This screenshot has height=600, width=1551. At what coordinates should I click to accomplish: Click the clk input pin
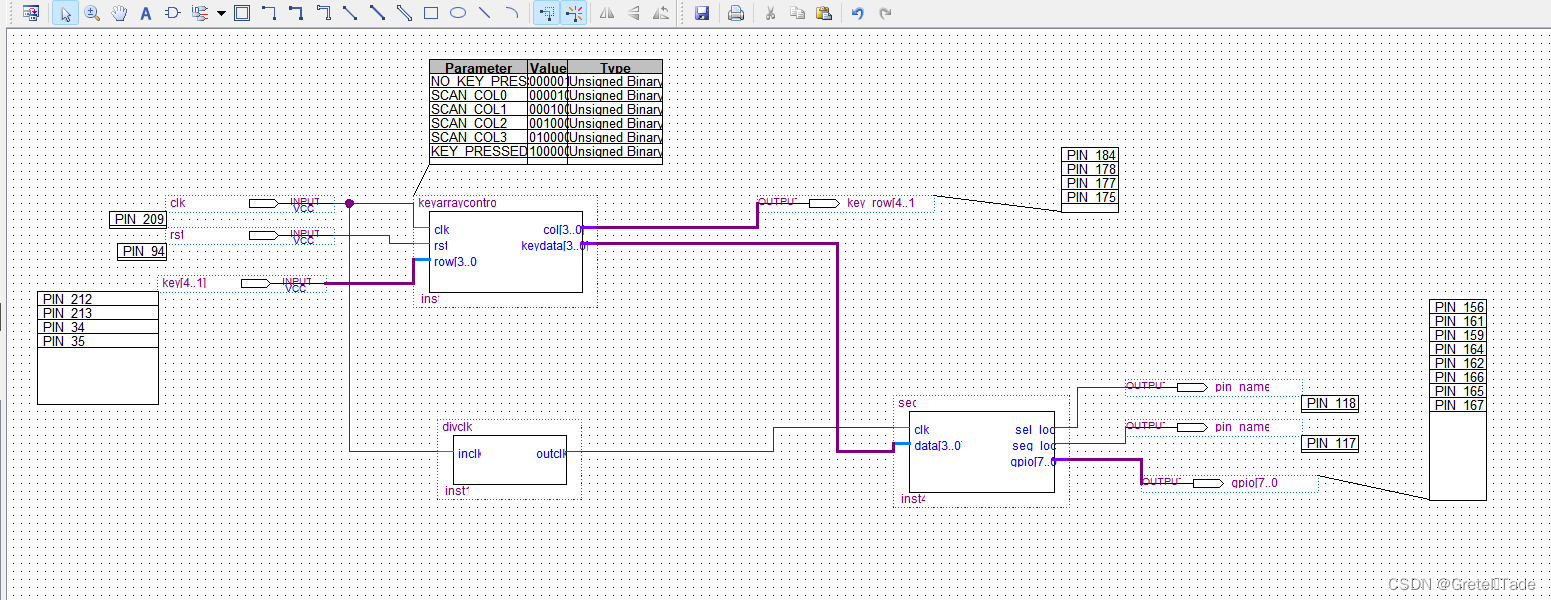[x=263, y=203]
